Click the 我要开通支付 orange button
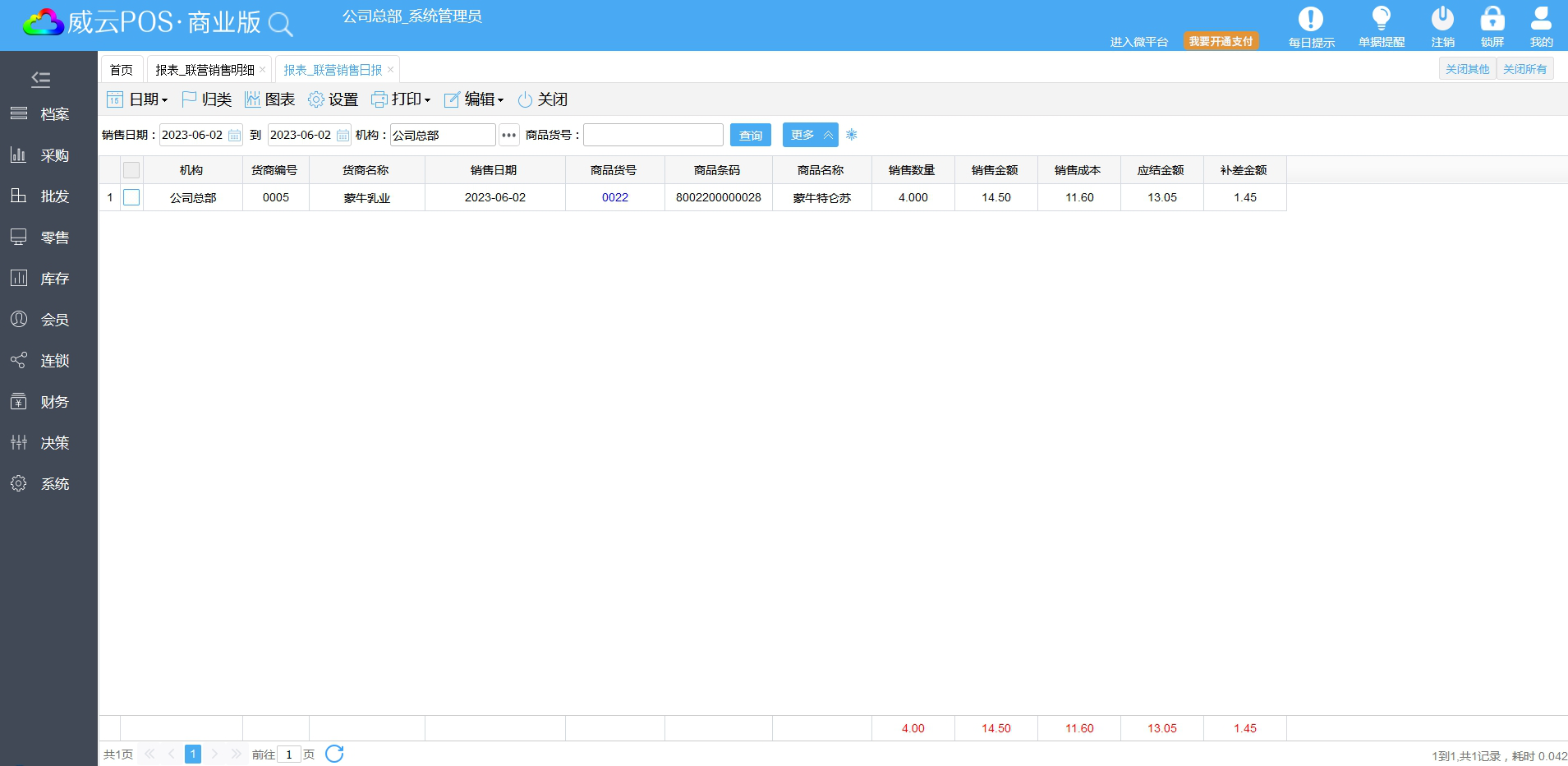 [x=1221, y=41]
